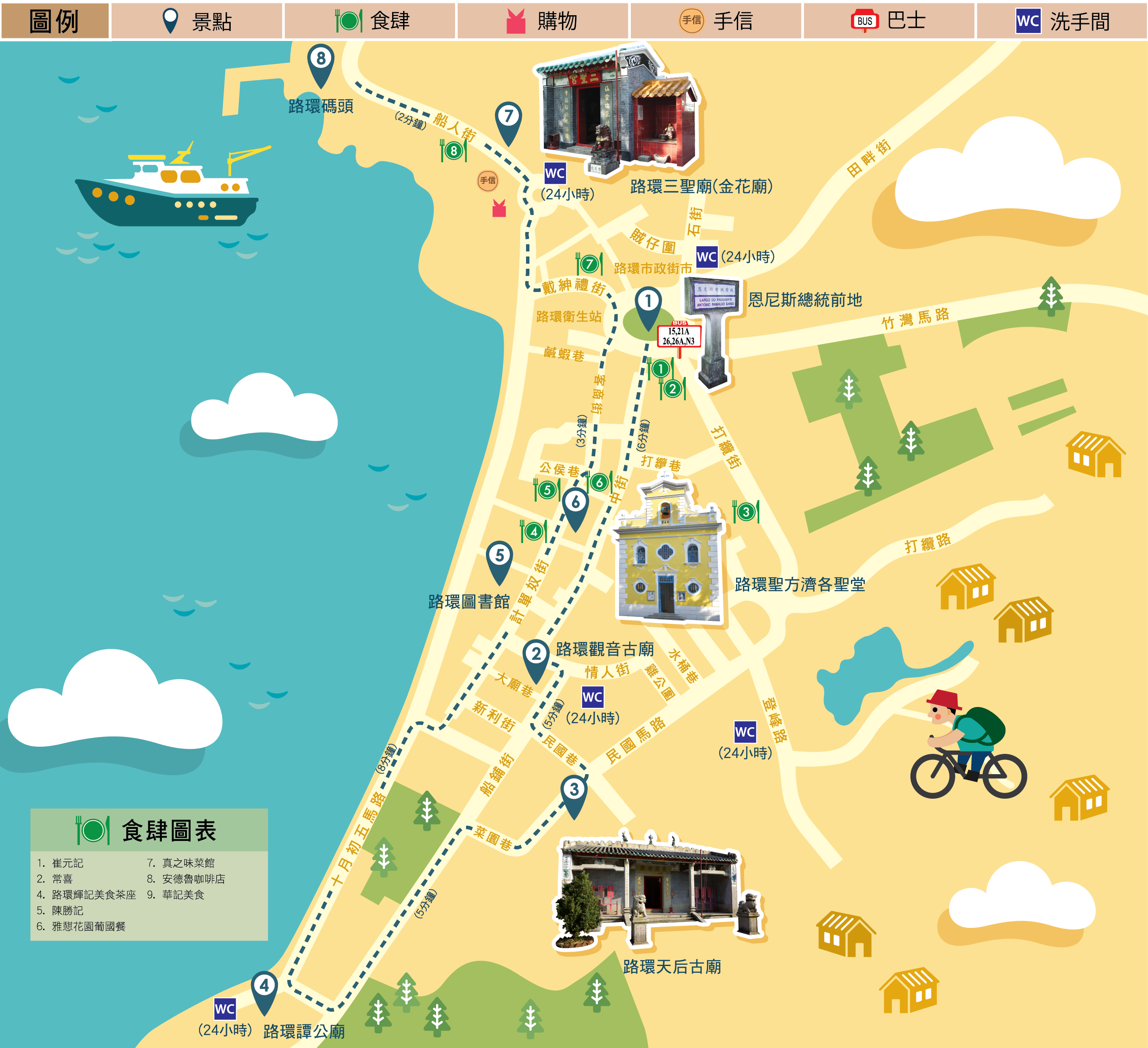Image resolution: width=1148 pixels, height=1048 pixels.
Task: Click restaurant marker 7 on 戴紳禮街
Action: [x=589, y=264]
